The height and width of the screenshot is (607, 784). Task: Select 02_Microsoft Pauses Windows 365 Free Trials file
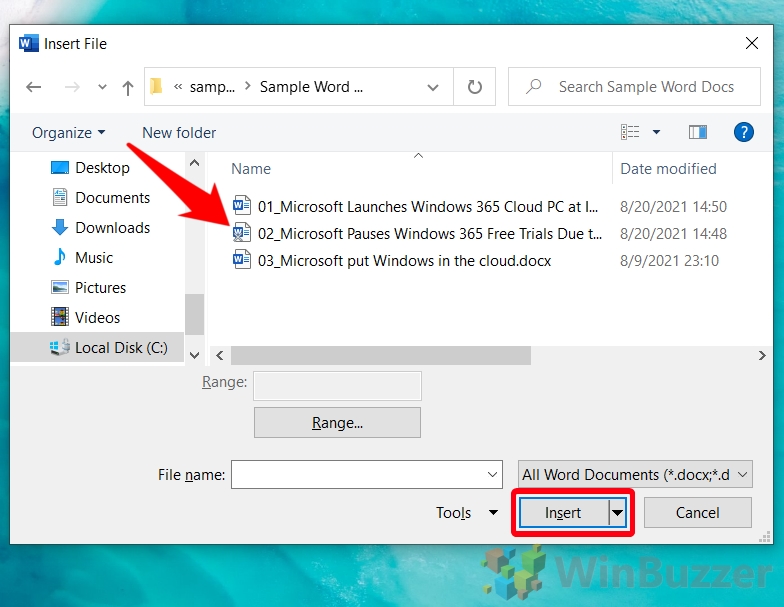430,234
